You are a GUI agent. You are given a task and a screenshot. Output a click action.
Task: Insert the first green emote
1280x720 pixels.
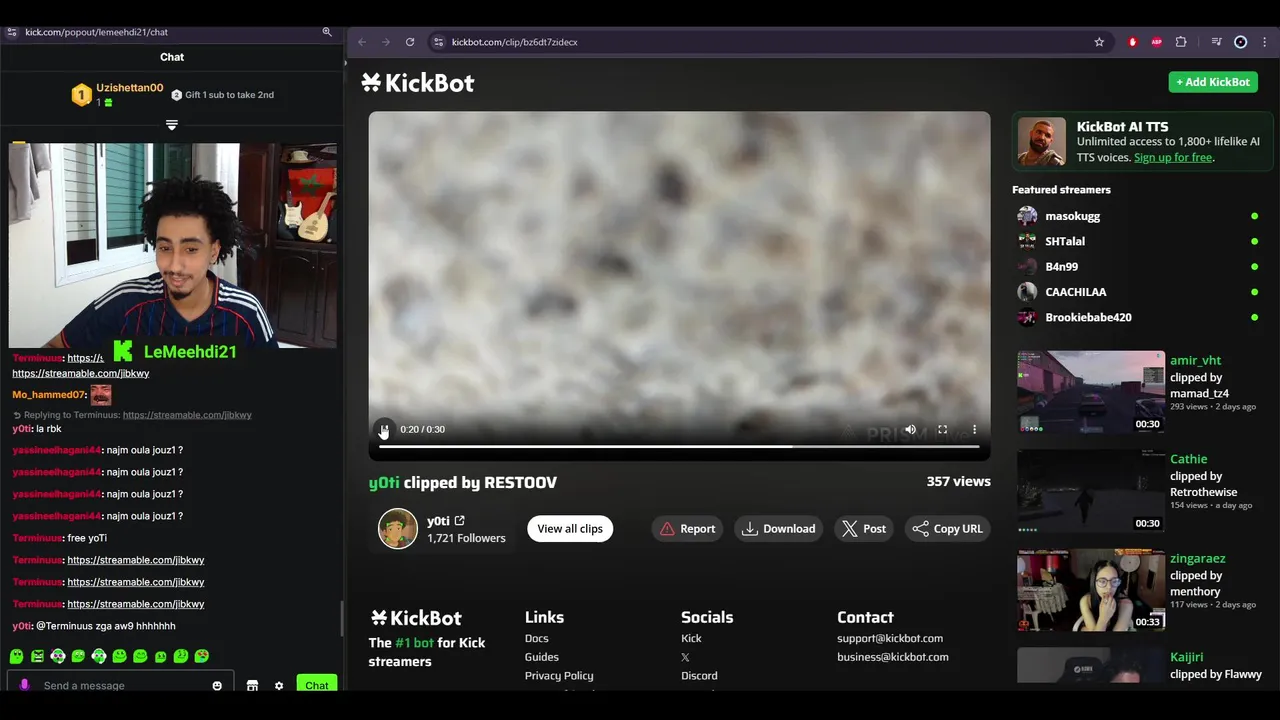[x=16, y=656]
